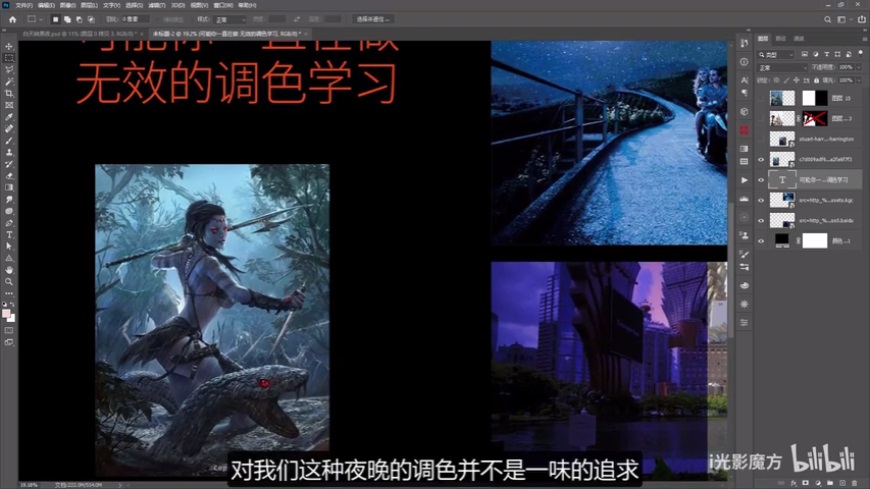Click the subtract from selection button
The image size is (870, 489).
click(x=79, y=19)
